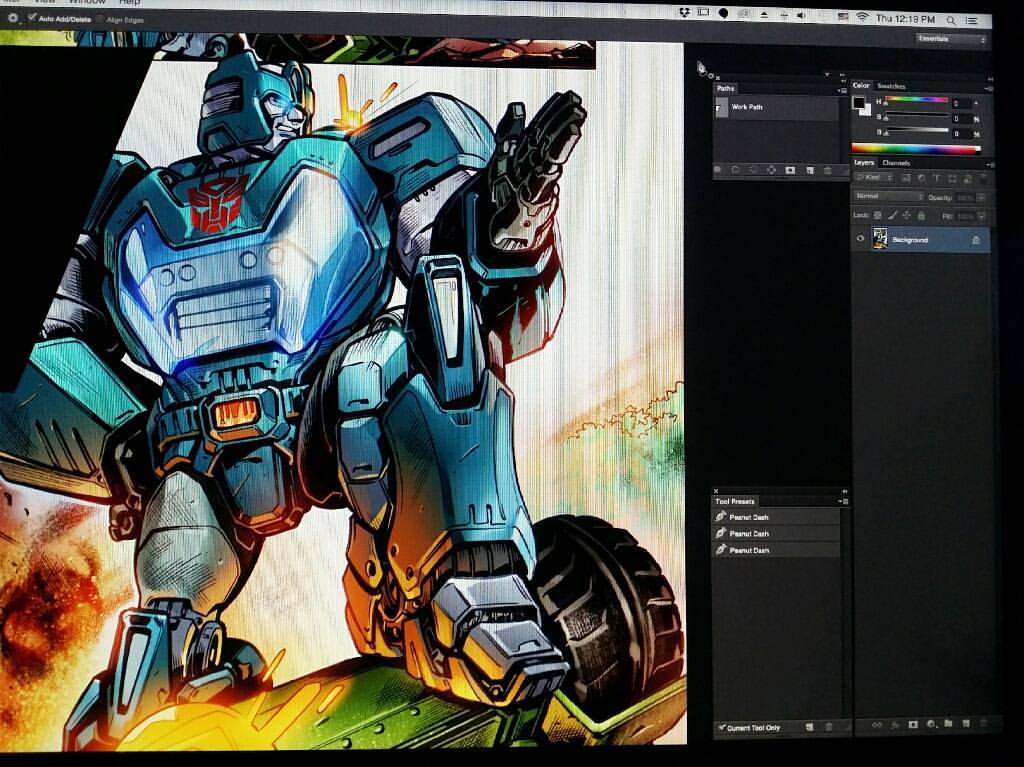Add layer mask icon in Layers panel
This screenshot has width=1024, height=767.
[x=913, y=725]
